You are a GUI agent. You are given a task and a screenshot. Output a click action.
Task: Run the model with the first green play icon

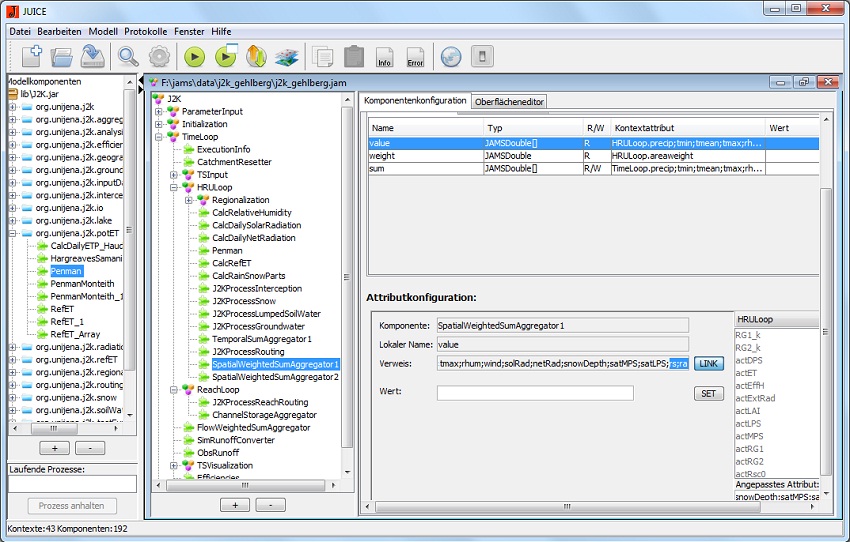[x=193, y=57]
